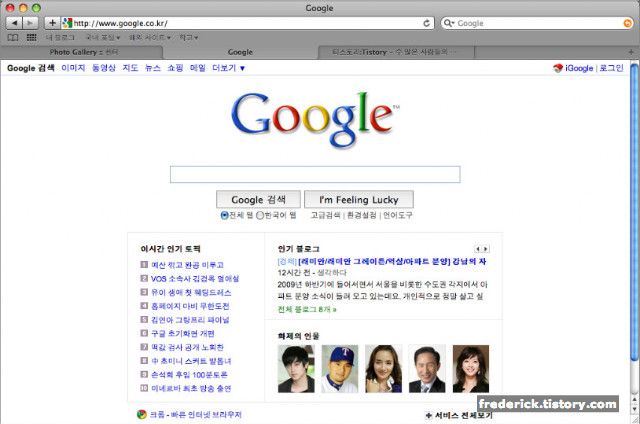
Task: Click the Google search text box
Action: pos(315,175)
